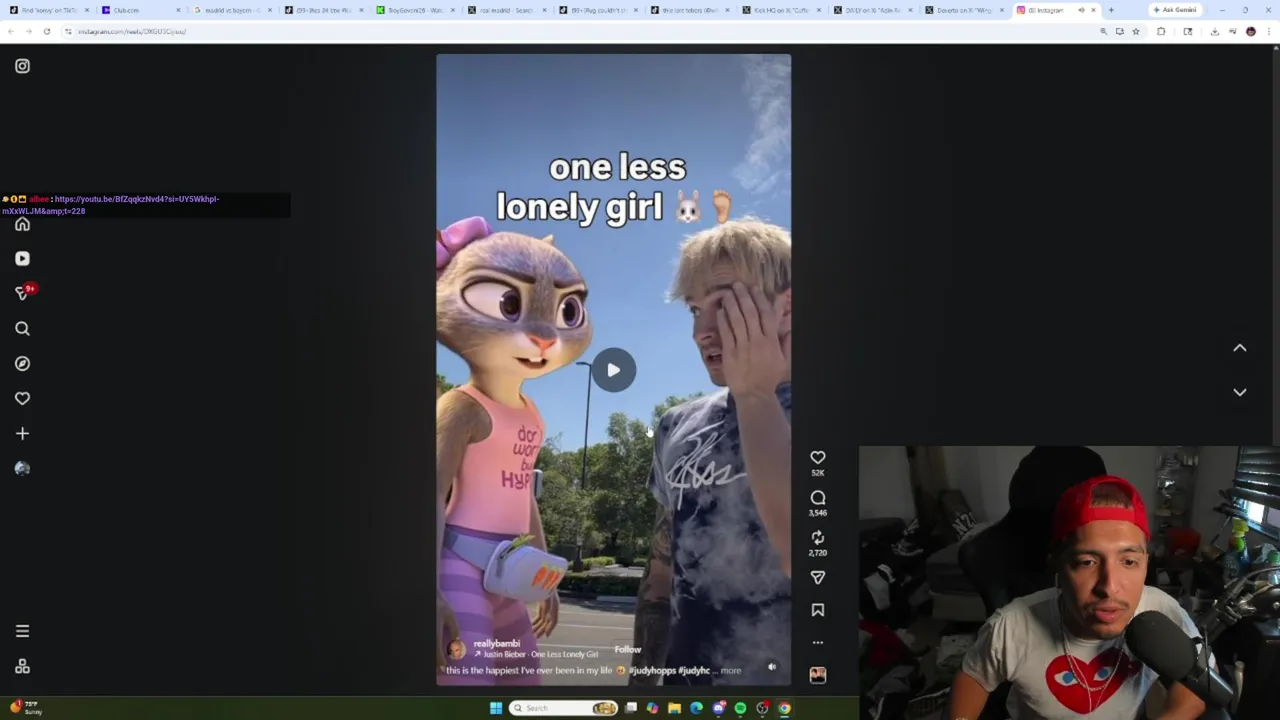This screenshot has width=1280, height=720.
Task: Open the Chrome three-dot menu
Action: coord(1267,31)
